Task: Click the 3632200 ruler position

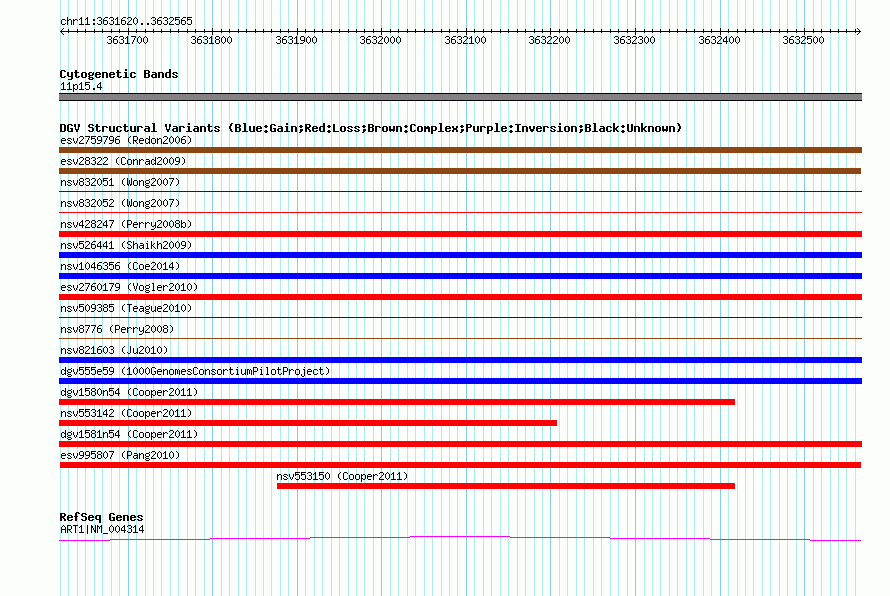Action: tap(549, 40)
